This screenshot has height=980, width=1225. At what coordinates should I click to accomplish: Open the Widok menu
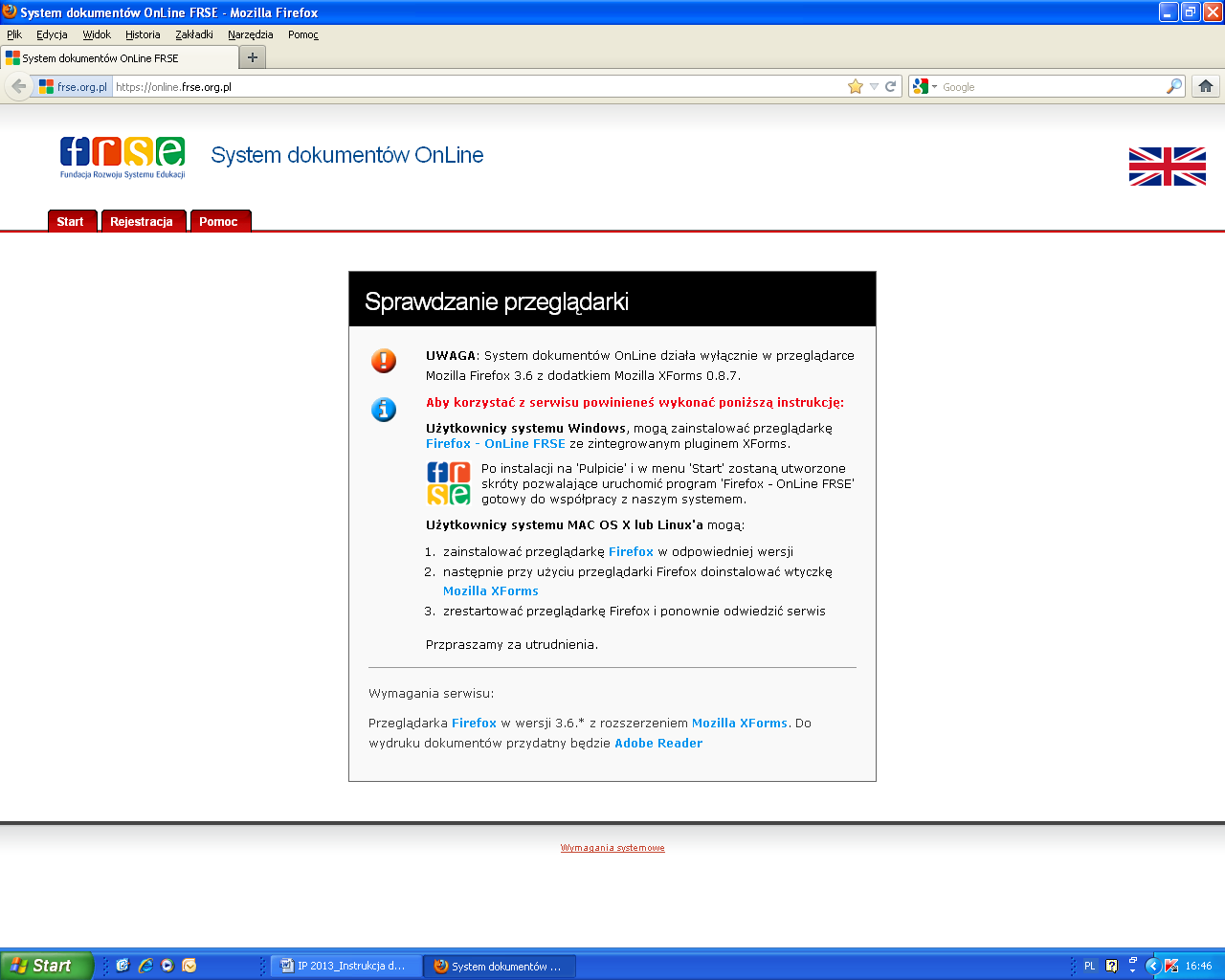tap(97, 34)
